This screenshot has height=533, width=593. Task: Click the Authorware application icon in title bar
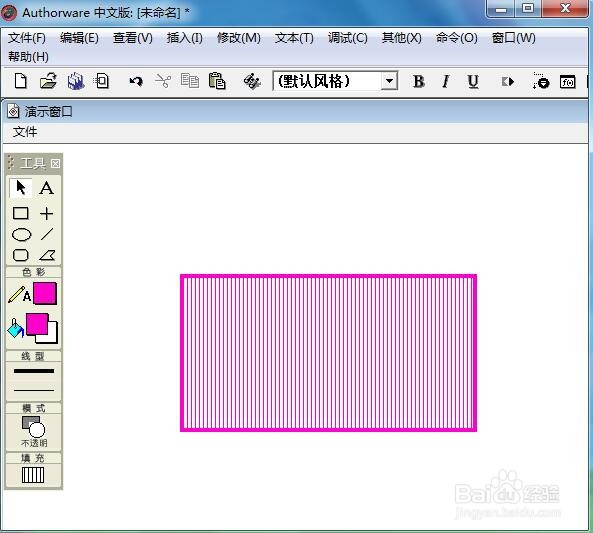[9, 12]
